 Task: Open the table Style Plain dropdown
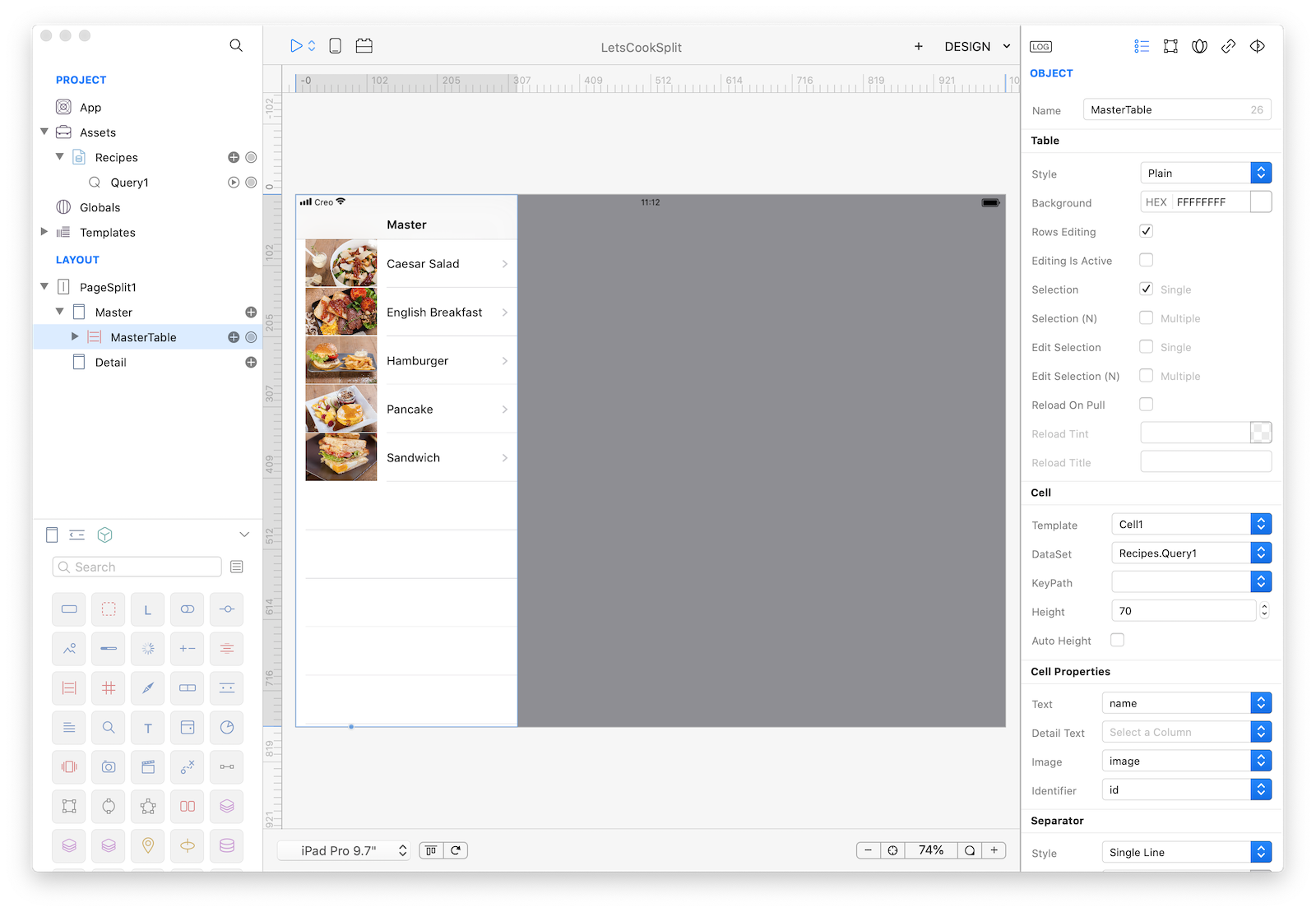pos(1206,173)
